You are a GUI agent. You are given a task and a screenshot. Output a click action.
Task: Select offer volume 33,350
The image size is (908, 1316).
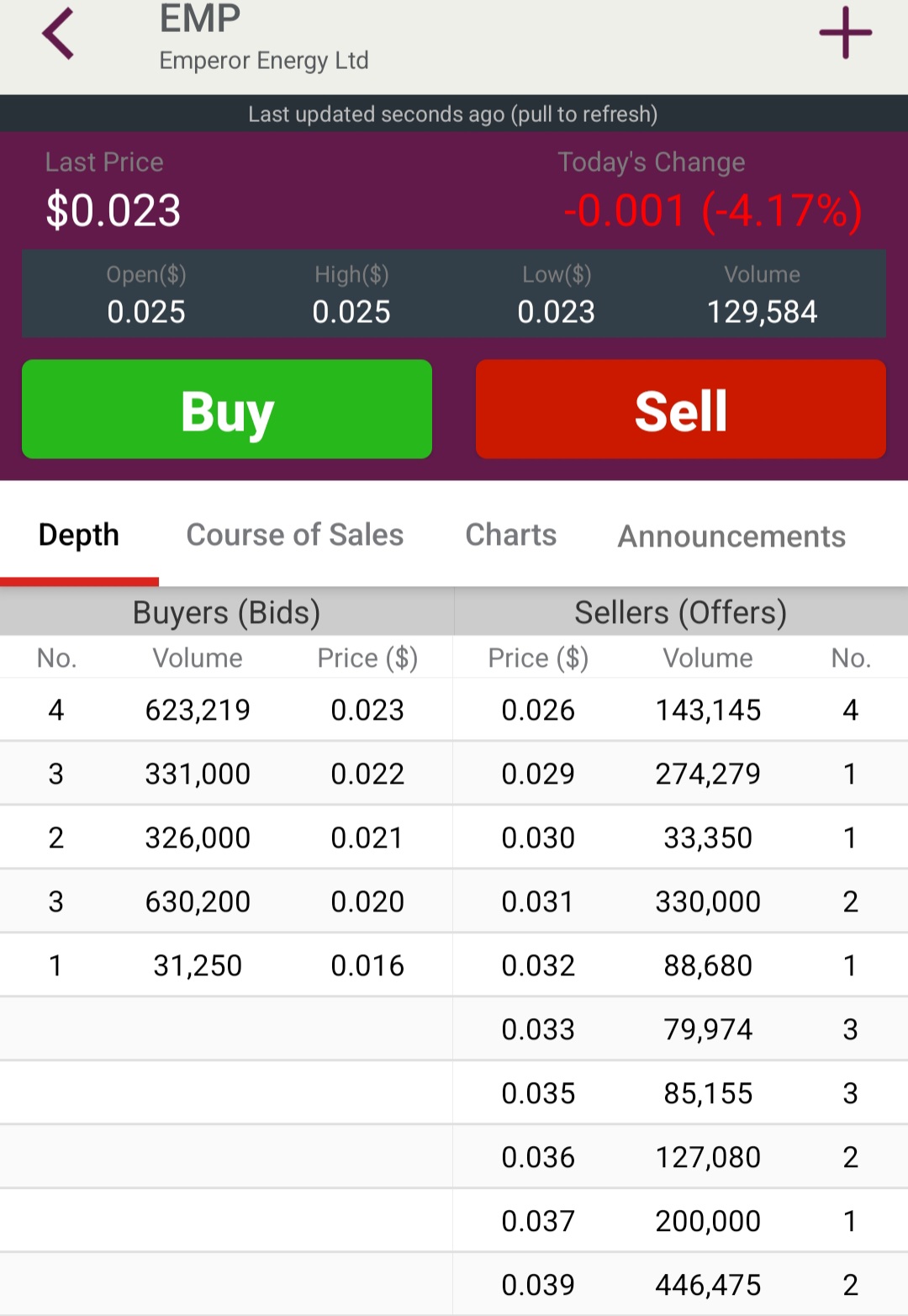click(708, 838)
